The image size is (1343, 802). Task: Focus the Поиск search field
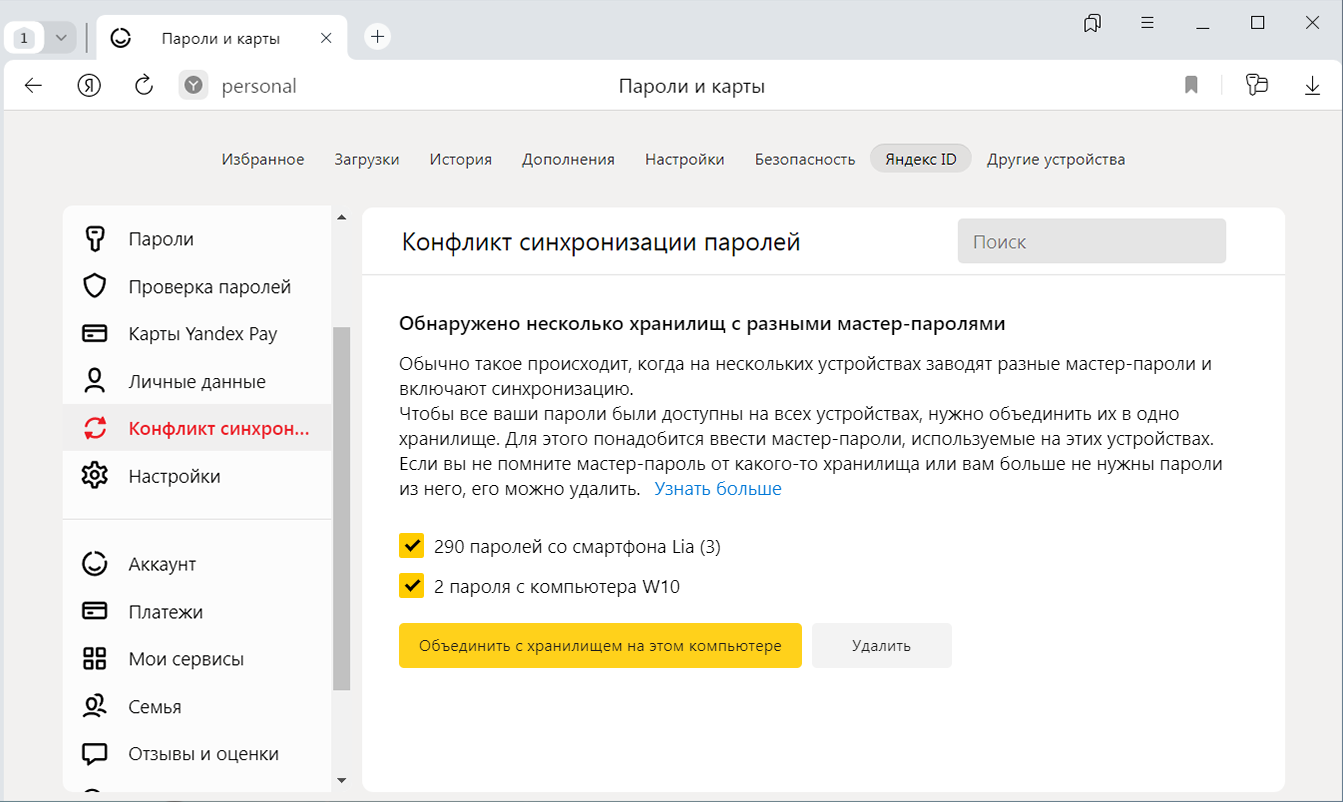(x=1091, y=241)
